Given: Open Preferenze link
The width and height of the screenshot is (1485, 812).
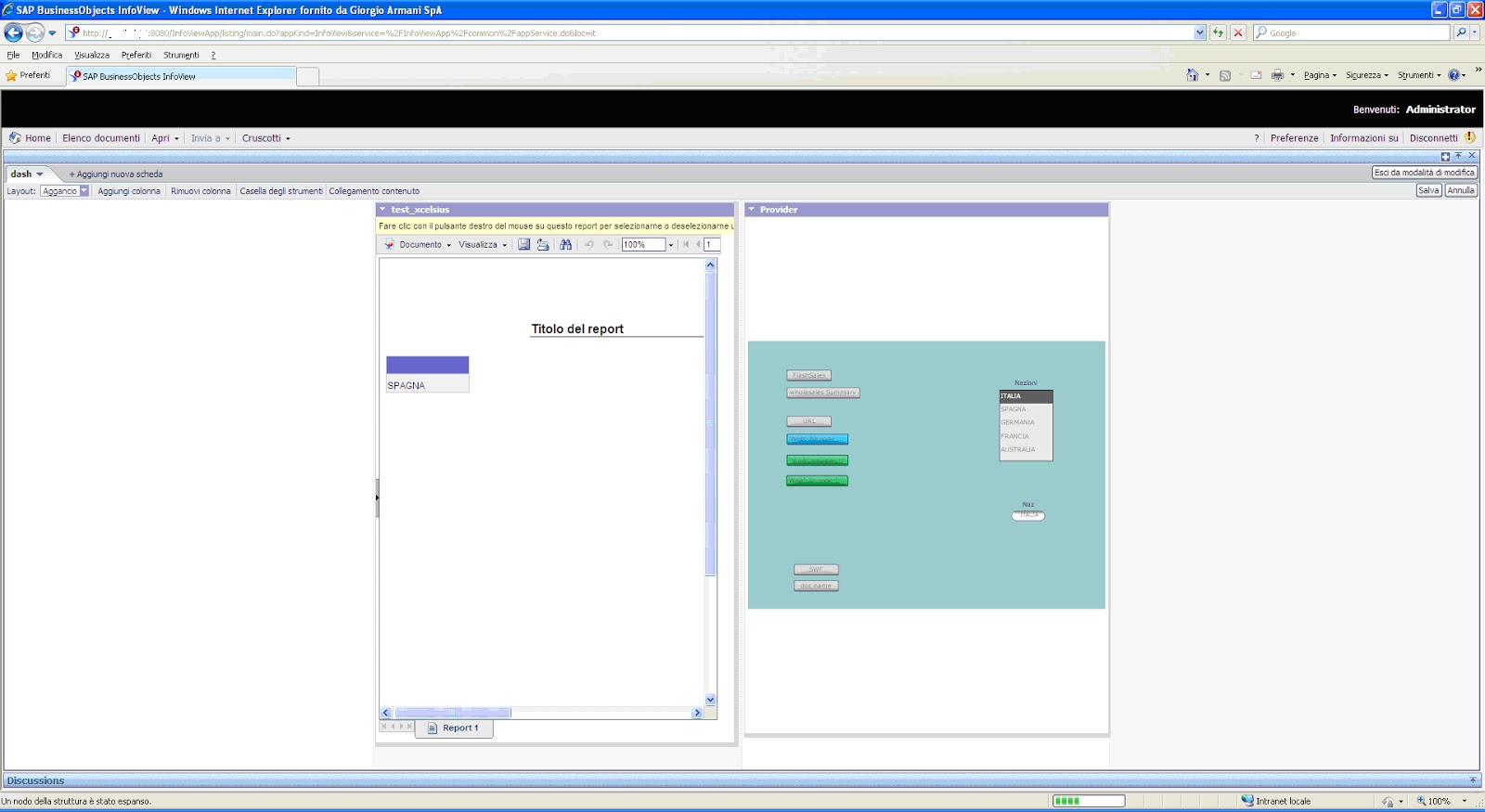Looking at the screenshot, I should [1294, 138].
